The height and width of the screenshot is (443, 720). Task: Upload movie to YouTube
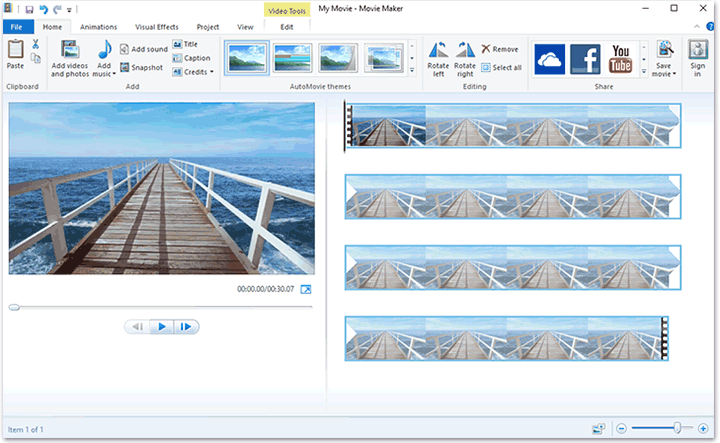point(620,59)
